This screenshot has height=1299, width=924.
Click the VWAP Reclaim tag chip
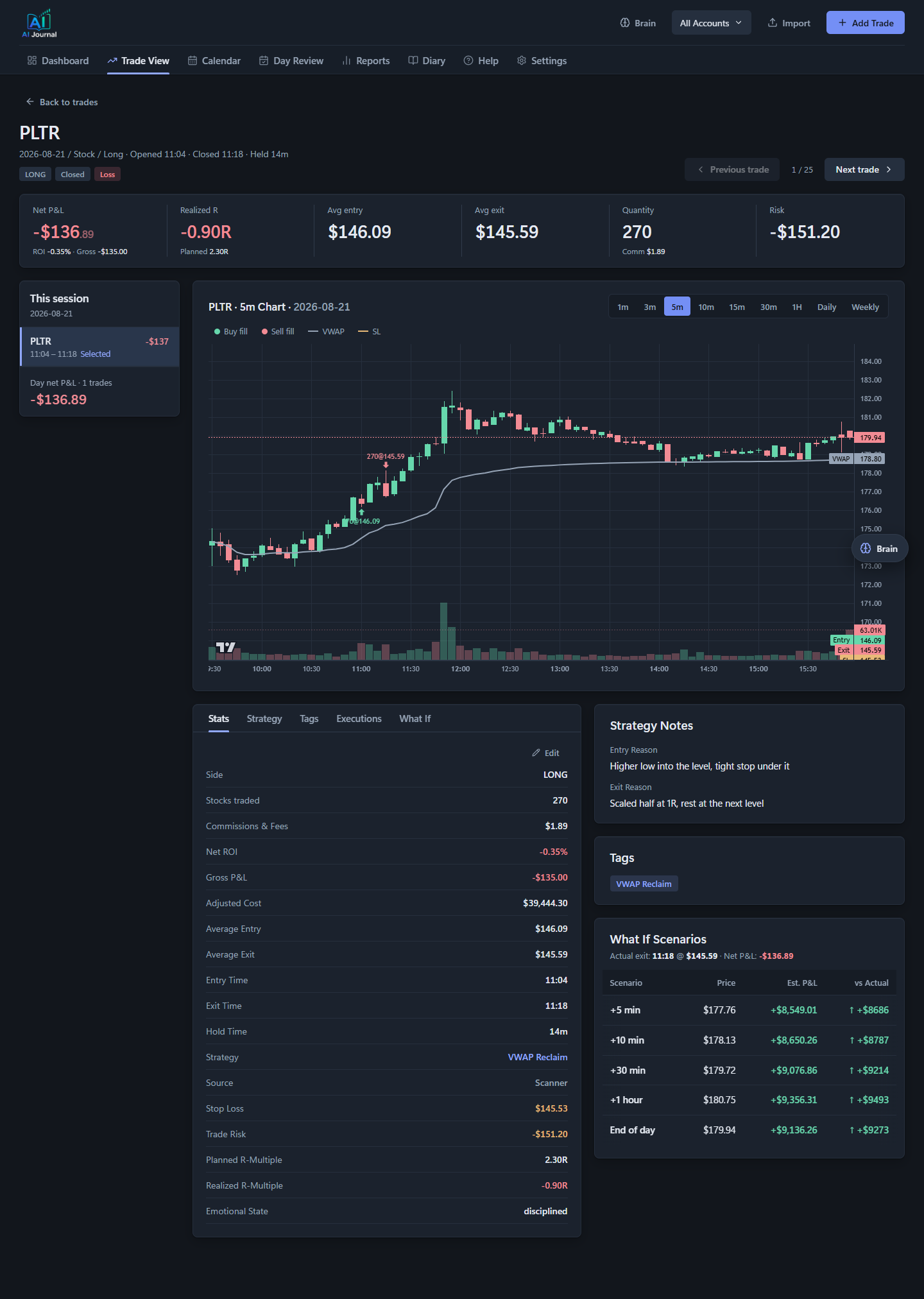click(644, 884)
